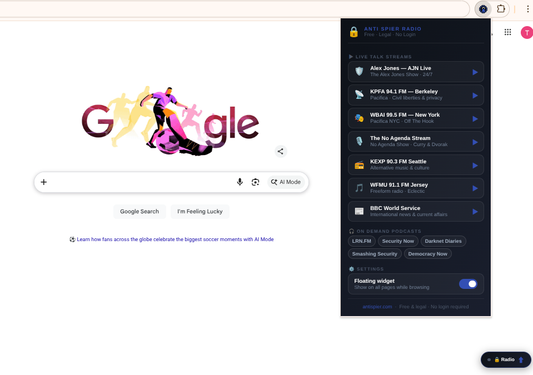Click the satellite dish icon for KPFA
The height and width of the screenshot is (375, 533).
[359, 95]
